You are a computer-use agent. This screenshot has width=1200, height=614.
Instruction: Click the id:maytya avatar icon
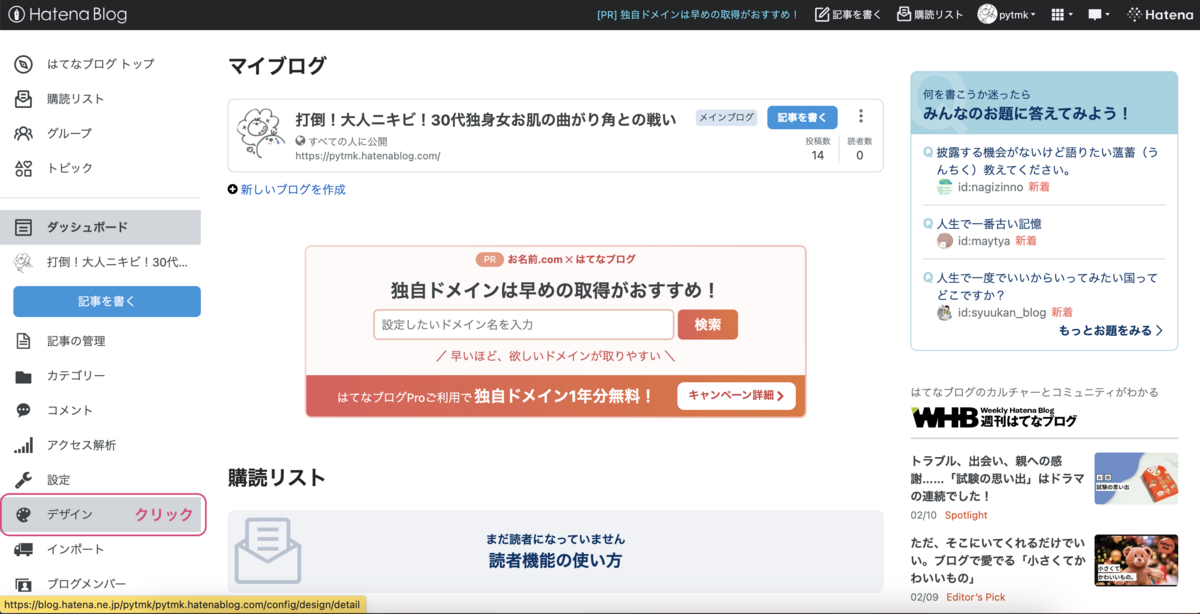945,241
